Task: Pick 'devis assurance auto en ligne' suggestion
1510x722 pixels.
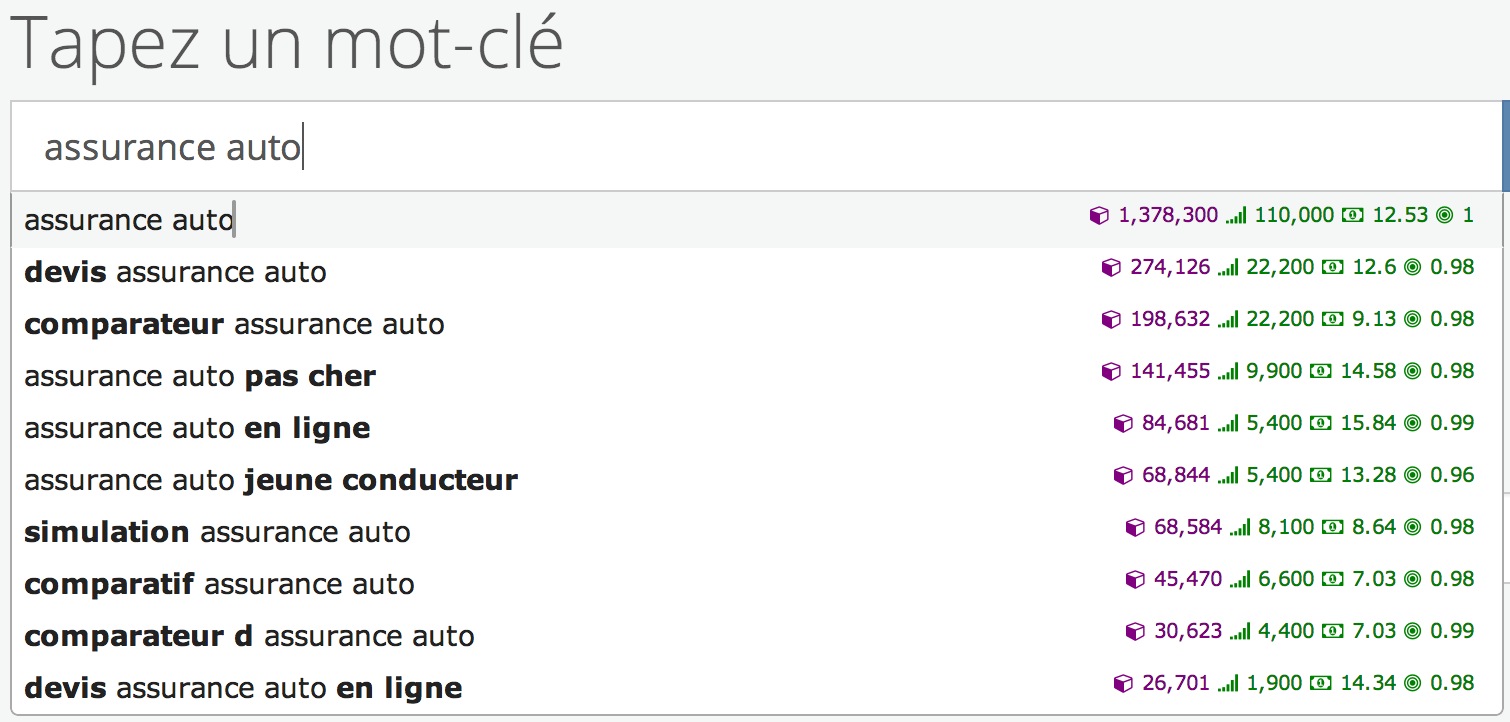Action: point(243,688)
